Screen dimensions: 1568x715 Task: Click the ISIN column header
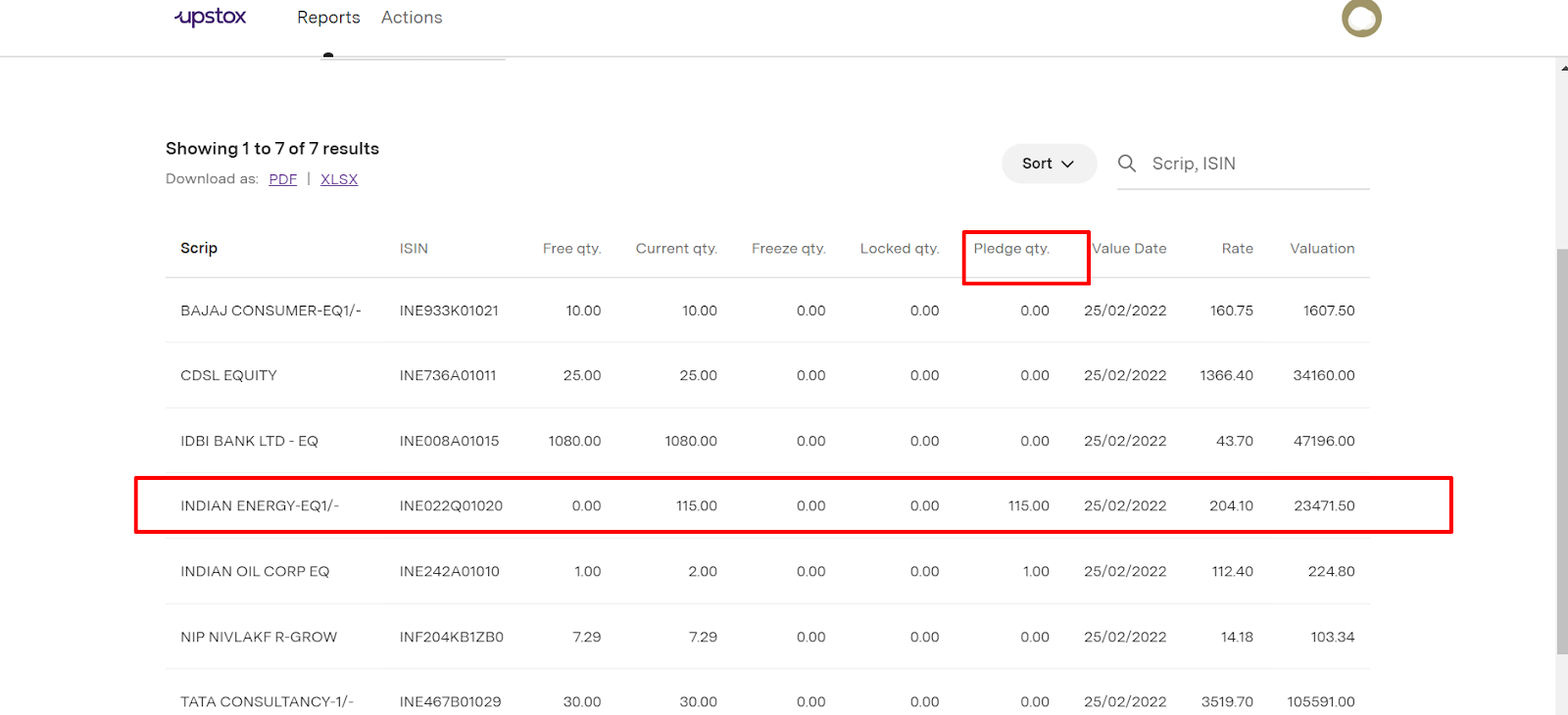coord(414,249)
